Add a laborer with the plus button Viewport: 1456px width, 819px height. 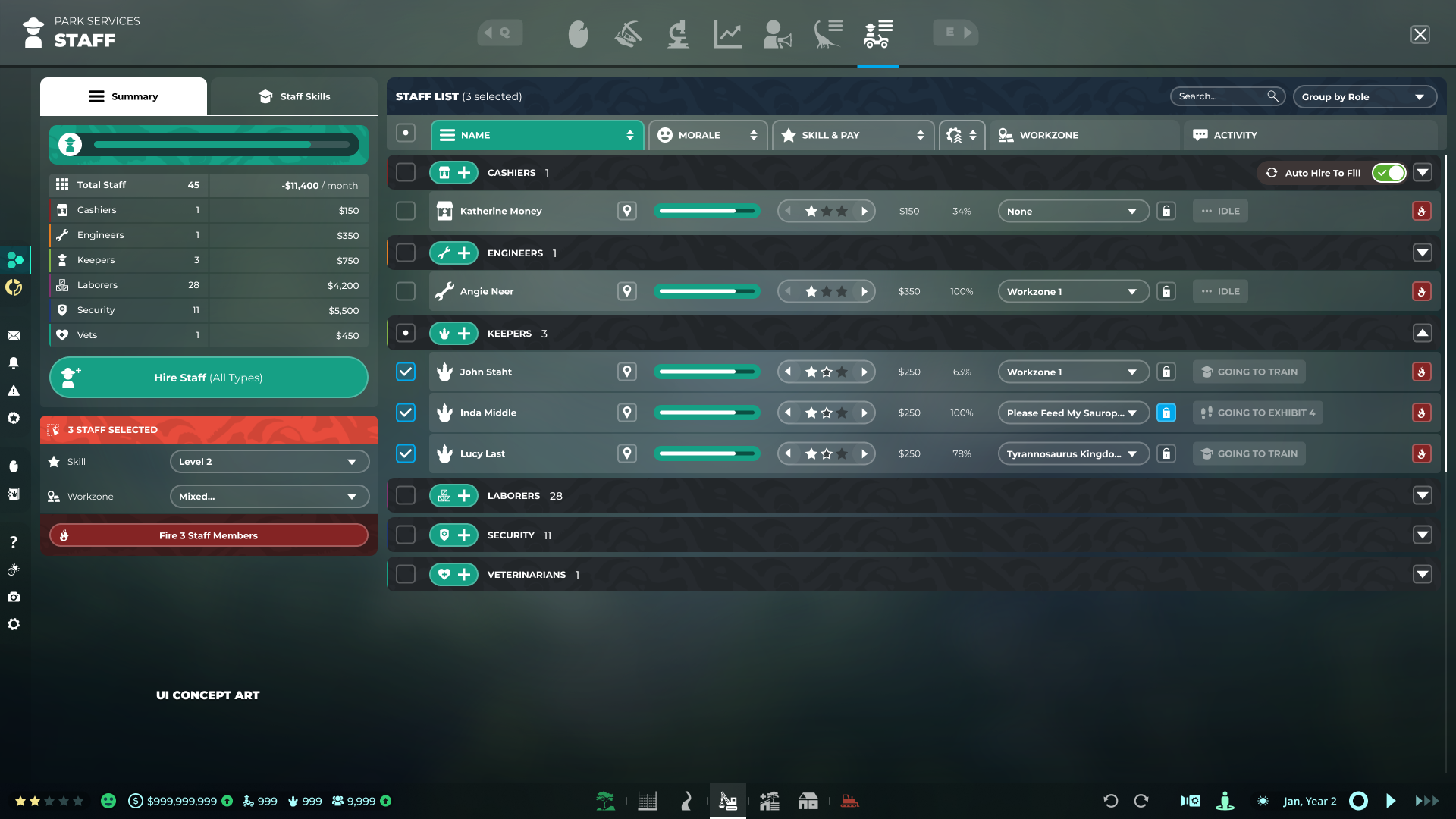tap(464, 496)
